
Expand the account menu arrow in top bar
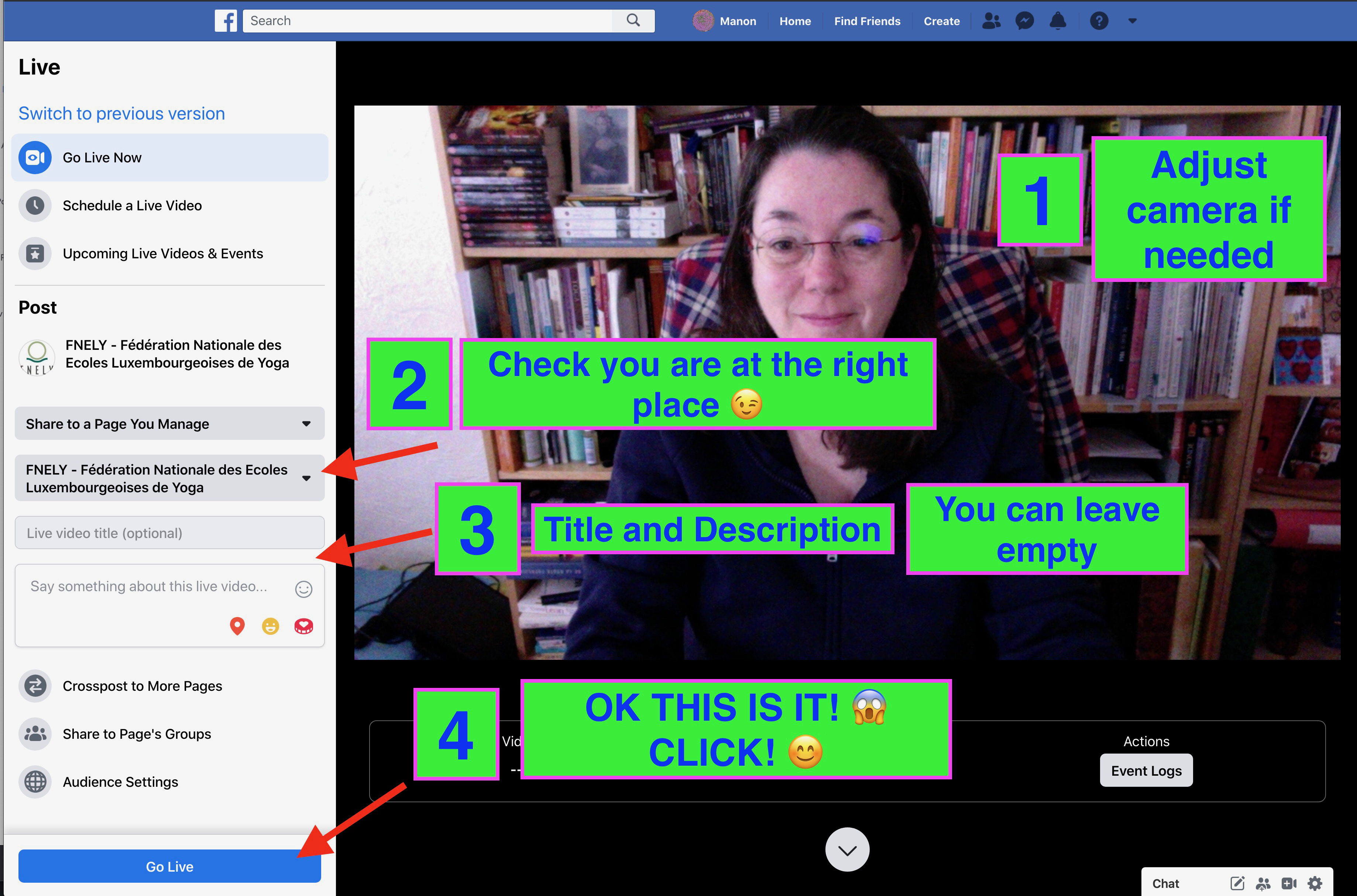(x=1132, y=21)
